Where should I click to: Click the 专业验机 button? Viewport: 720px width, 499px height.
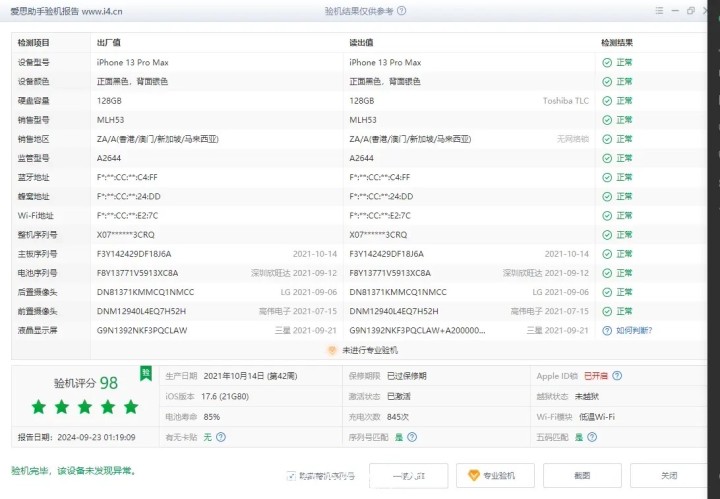[495, 476]
